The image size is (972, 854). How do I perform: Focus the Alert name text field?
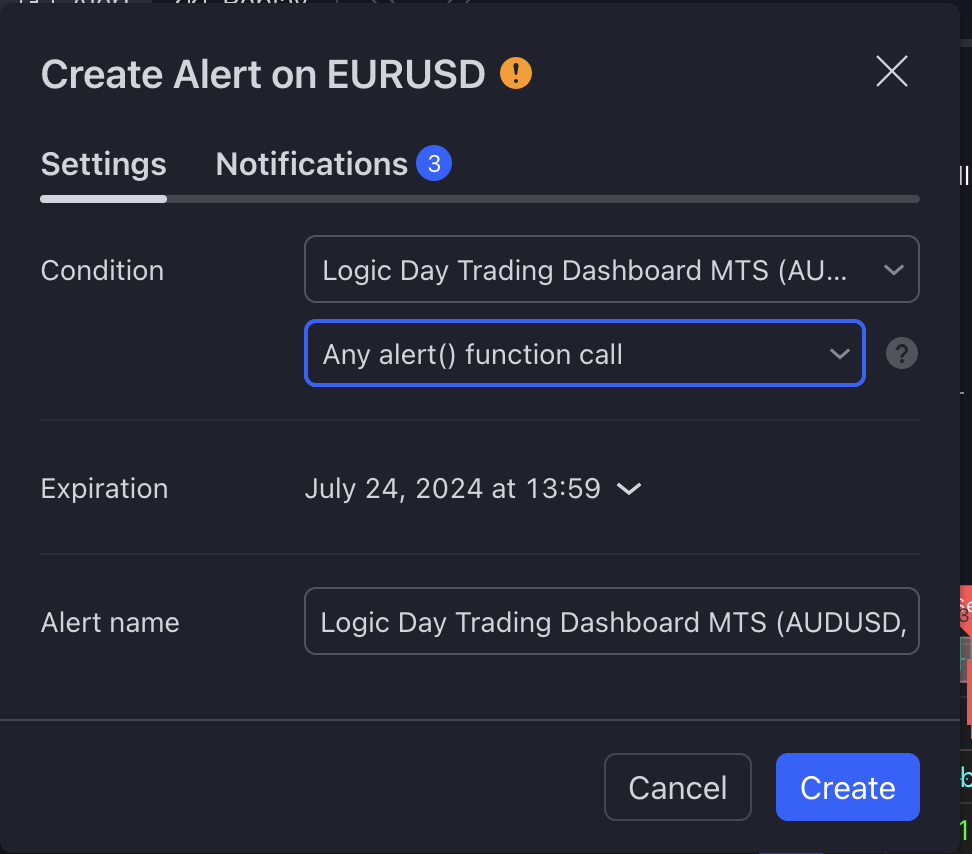click(x=611, y=621)
